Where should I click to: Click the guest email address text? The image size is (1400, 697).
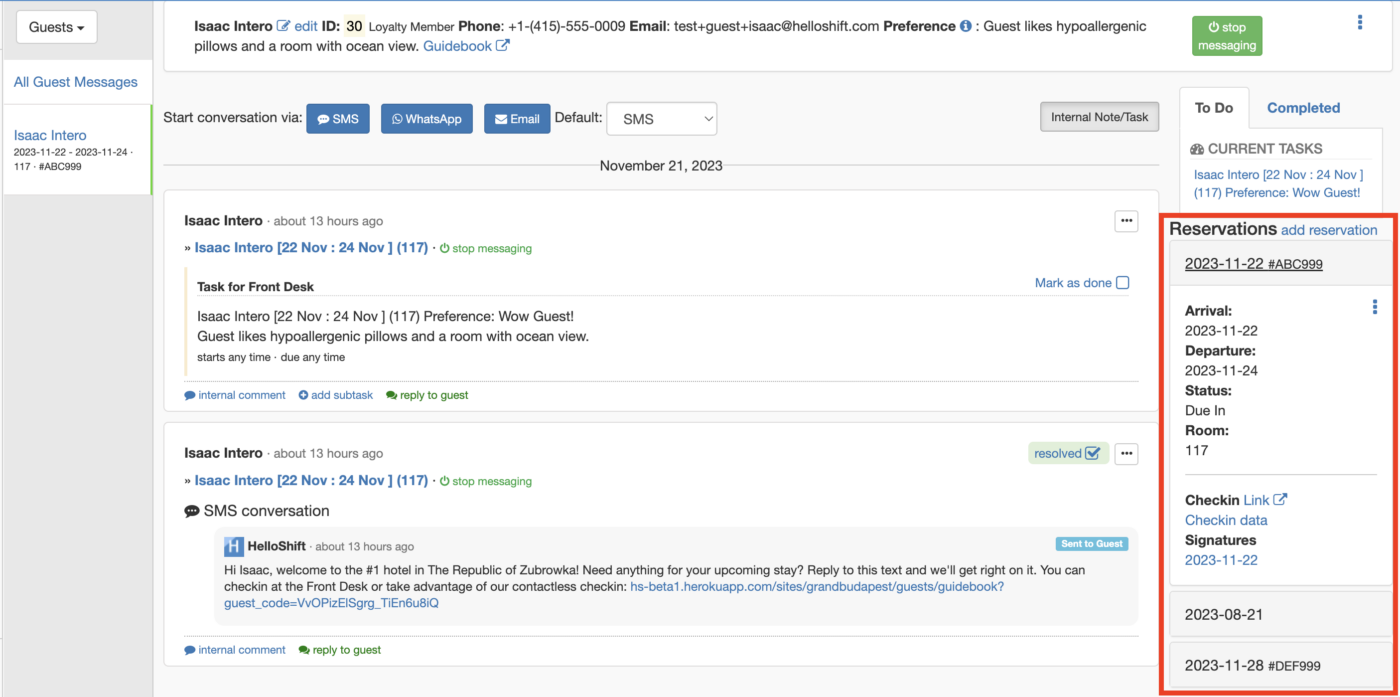[x=776, y=26]
